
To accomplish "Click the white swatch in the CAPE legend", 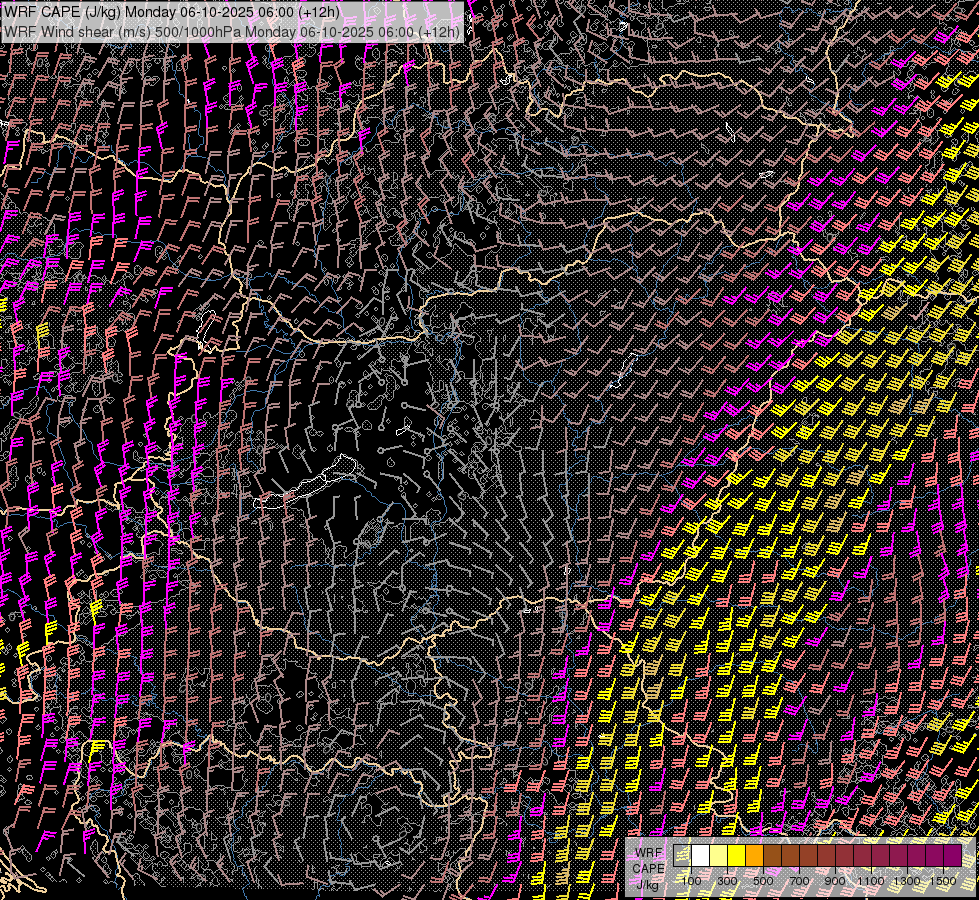I will 701,855.
